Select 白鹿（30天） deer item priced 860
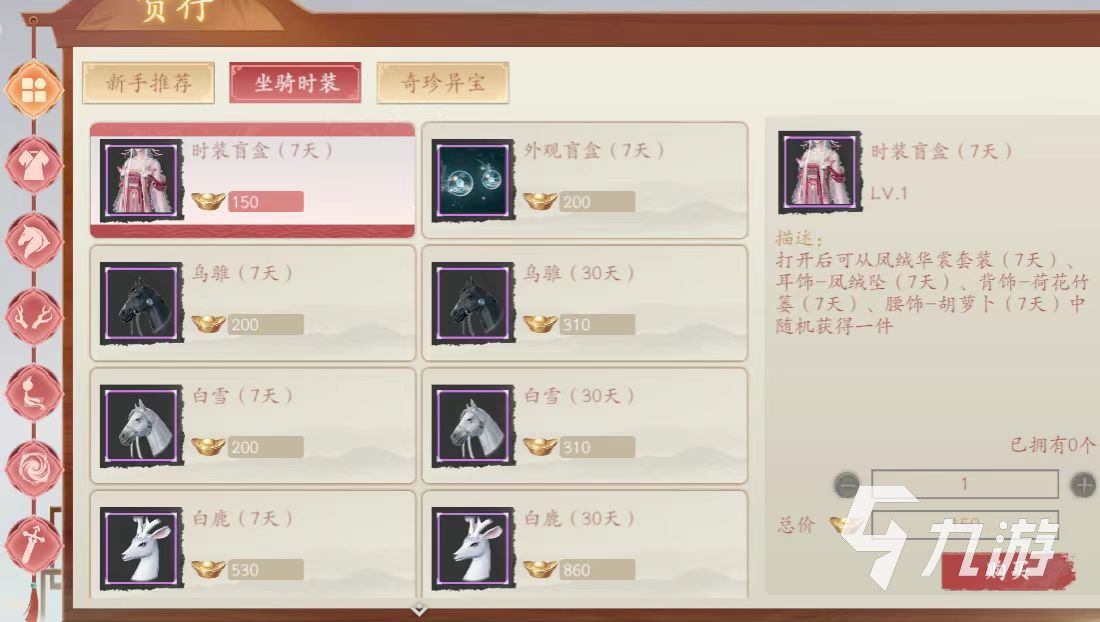 [x=584, y=545]
